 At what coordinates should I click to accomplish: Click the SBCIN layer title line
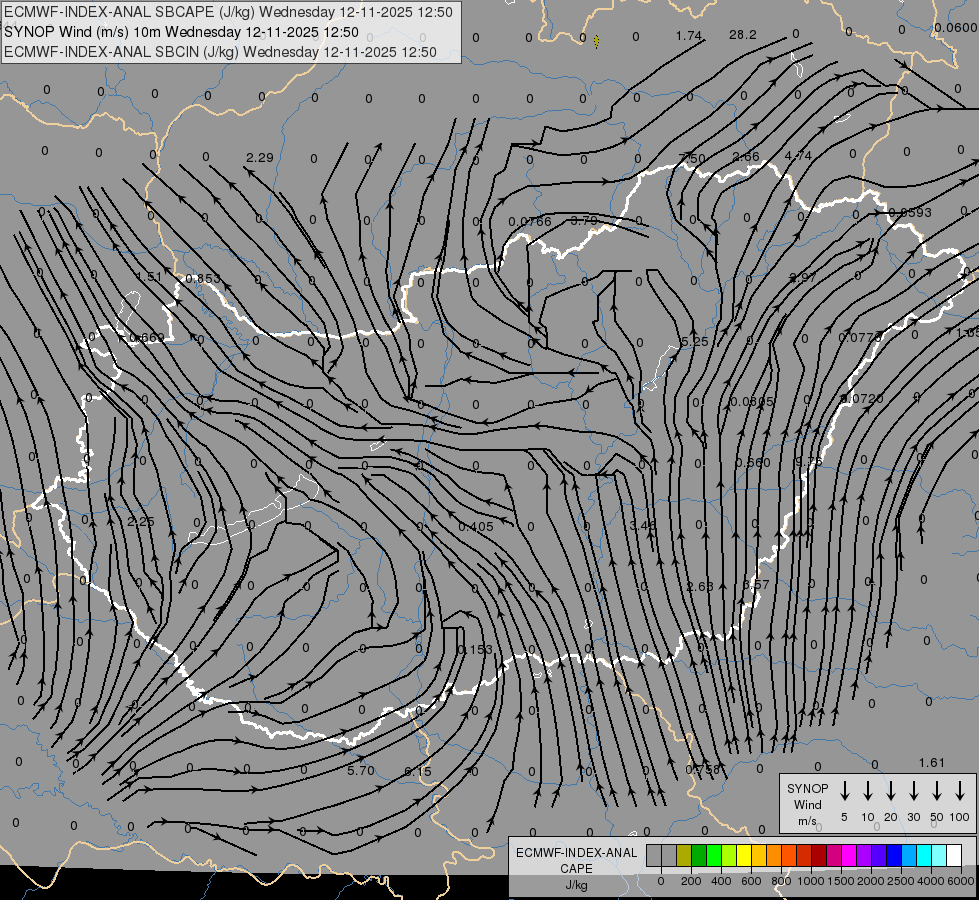click(220, 52)
